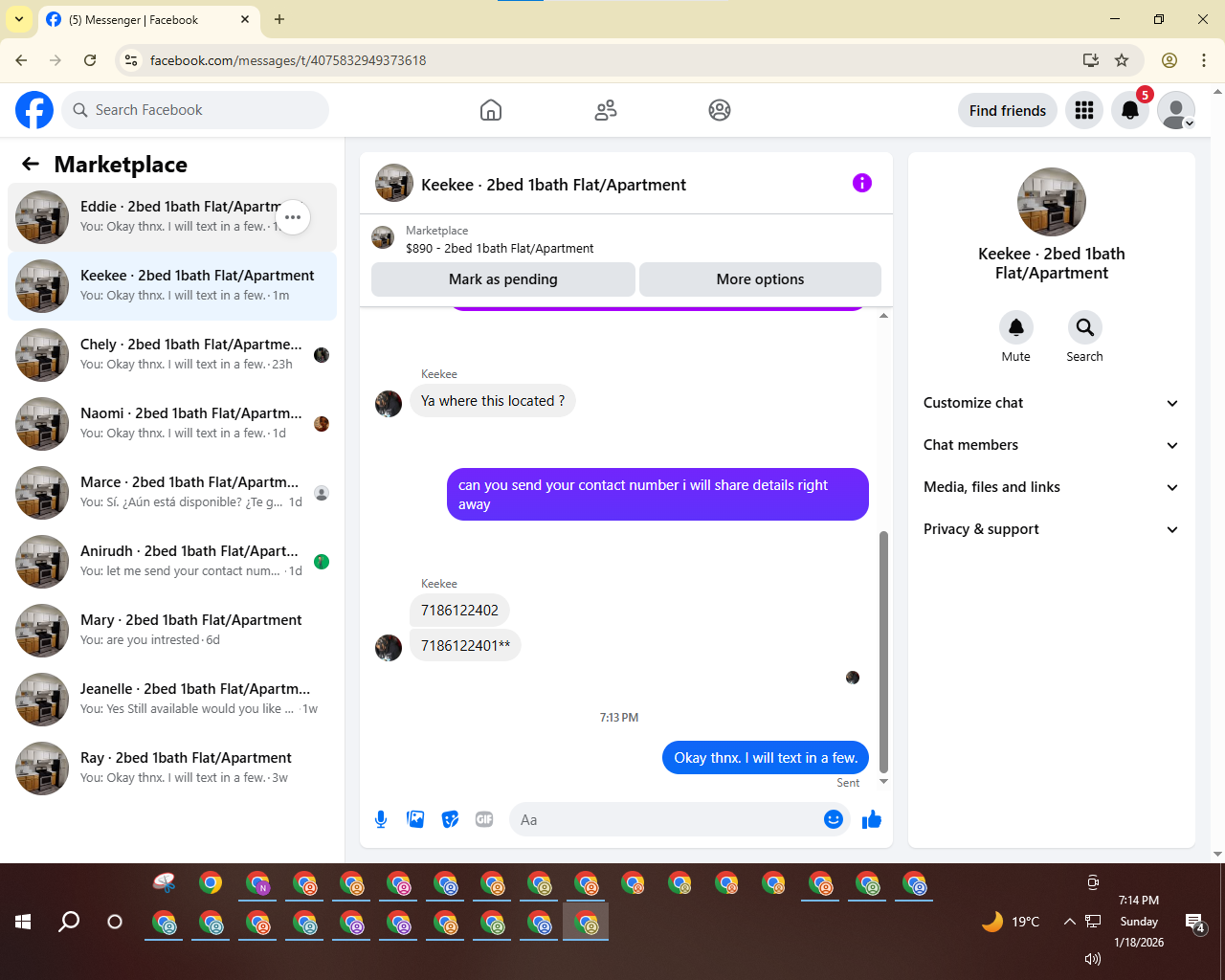Open the Windows notification center icon

pos(1195,923)
